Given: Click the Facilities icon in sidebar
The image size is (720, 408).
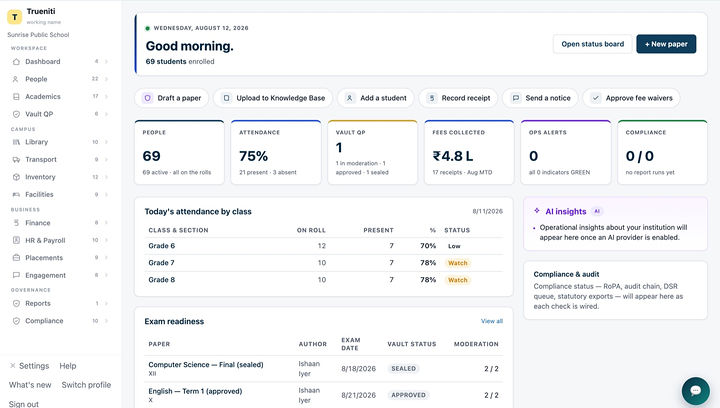Looking at the screenshot, I should (x=16, y=194).
